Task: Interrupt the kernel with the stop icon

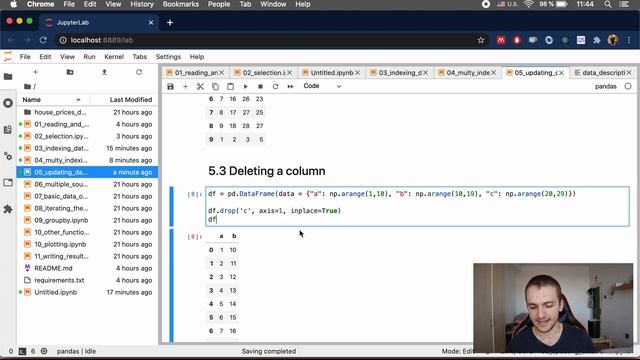Action: tap(260, 87)
